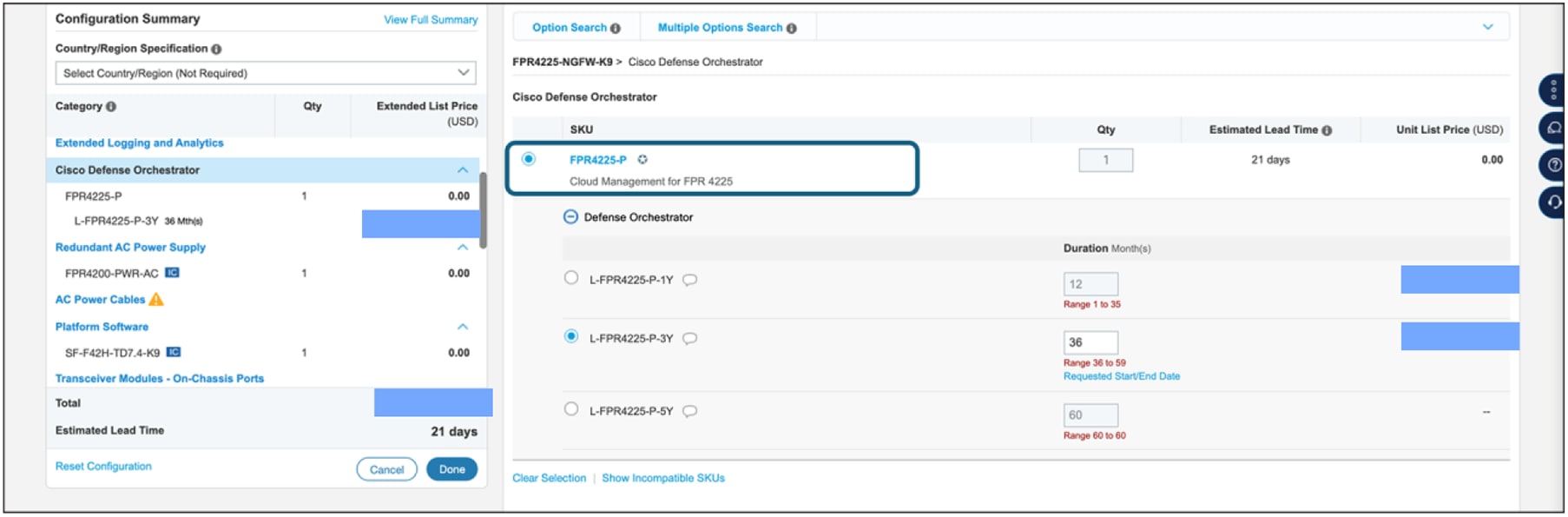Viewport: 1568px width, 517px height.
Task: Click 'Cloud Management for FPR 4225' description
Action: pyautogui.click(x=651, y=182)
